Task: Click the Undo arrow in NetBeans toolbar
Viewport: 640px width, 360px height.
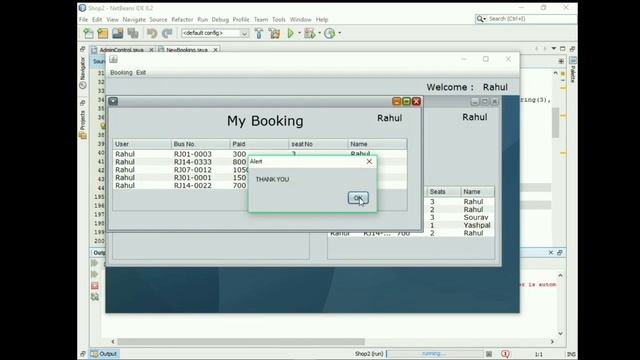Action: coord(152,33)
